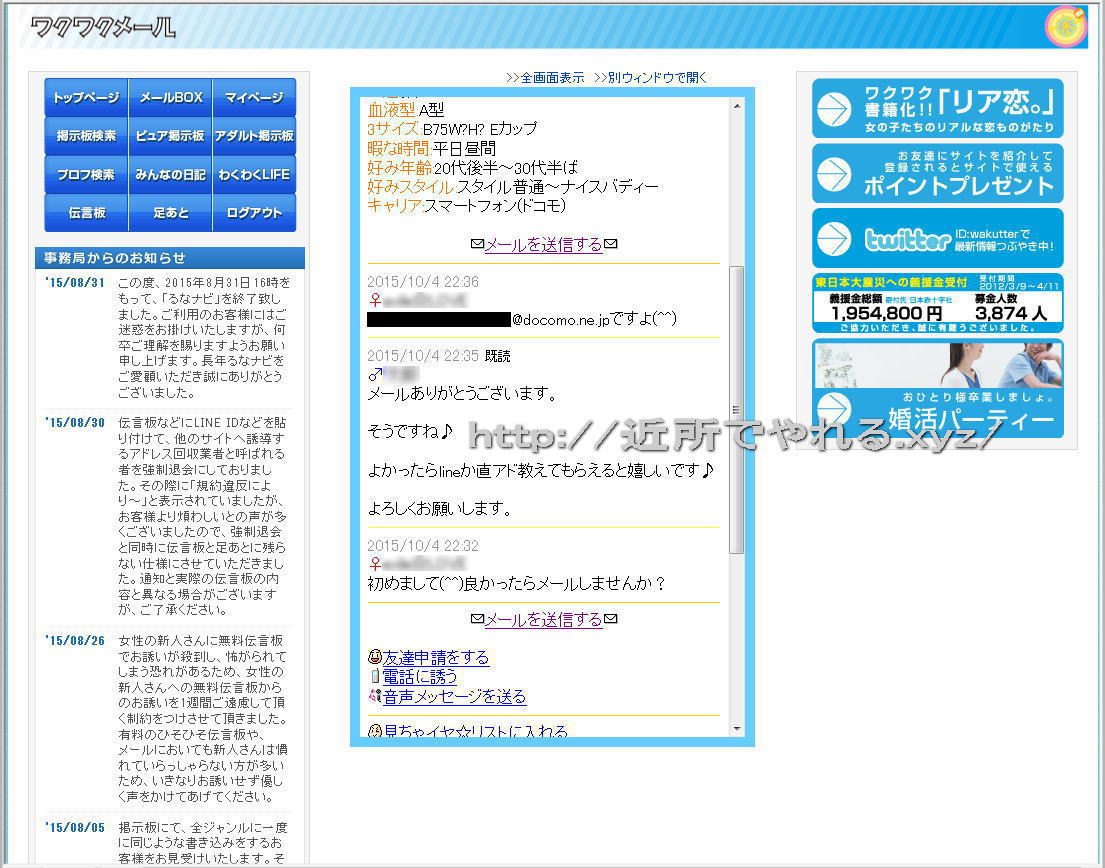Click the scroll-down arrow of message panel
The height and width of the screenshot is (868, 1105).
click(737, 729)
